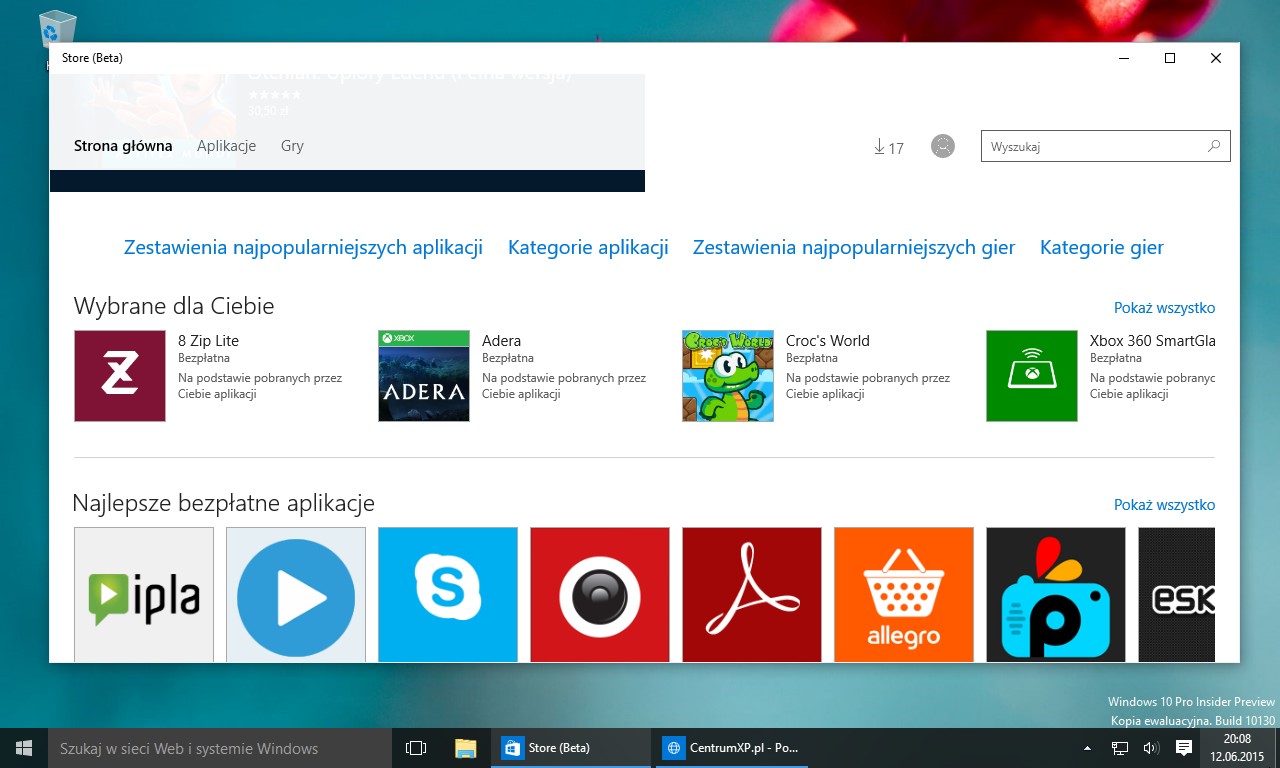Open the blue play button app tile
Viewport: 1280px width, 768px height.
[x=296, y=595]
